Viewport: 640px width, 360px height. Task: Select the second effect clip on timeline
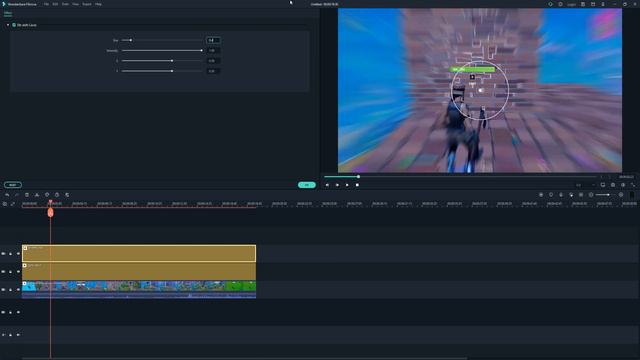[x=139, y=271]
